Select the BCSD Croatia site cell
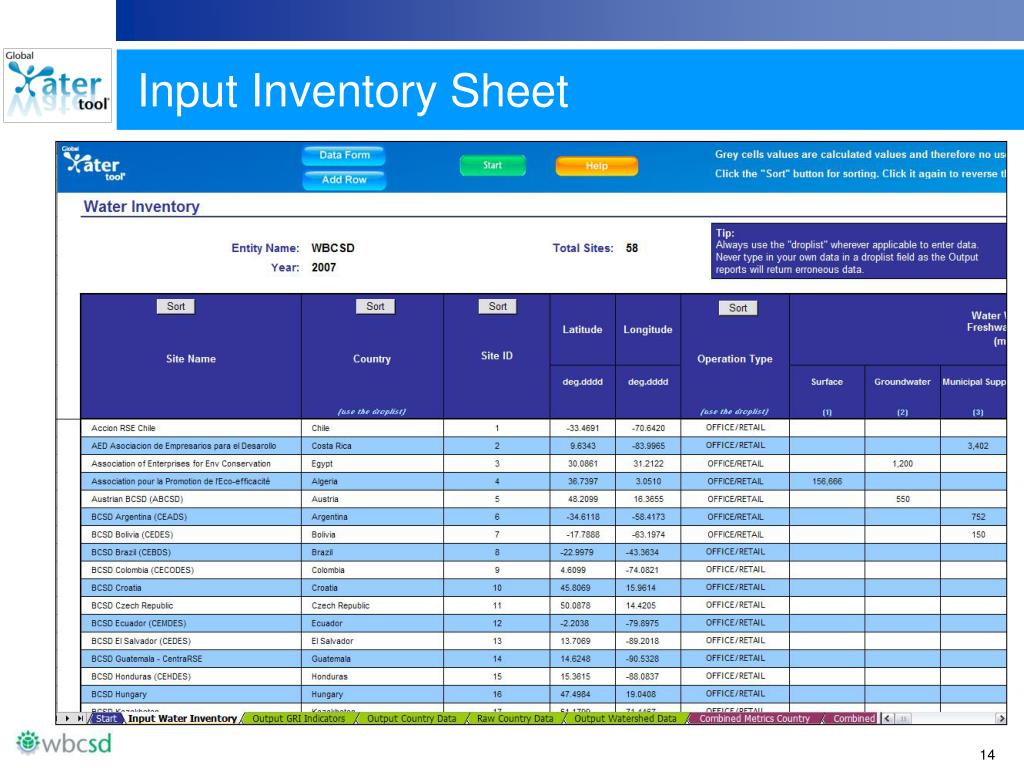The image size is (1024, 768). (191, 588)
